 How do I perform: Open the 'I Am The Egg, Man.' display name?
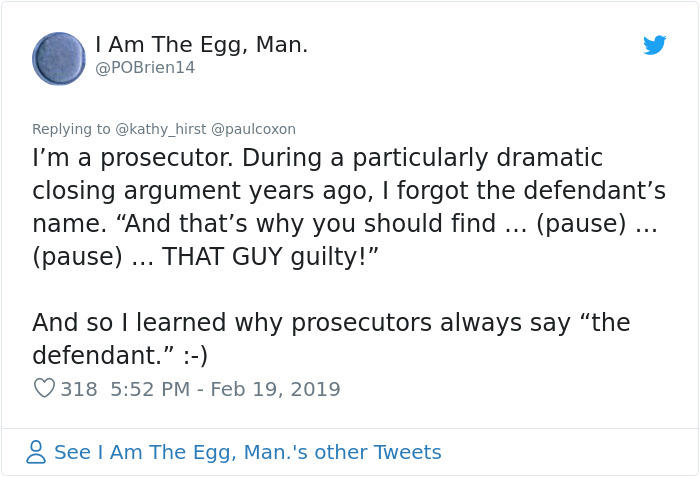click(201, 45)
